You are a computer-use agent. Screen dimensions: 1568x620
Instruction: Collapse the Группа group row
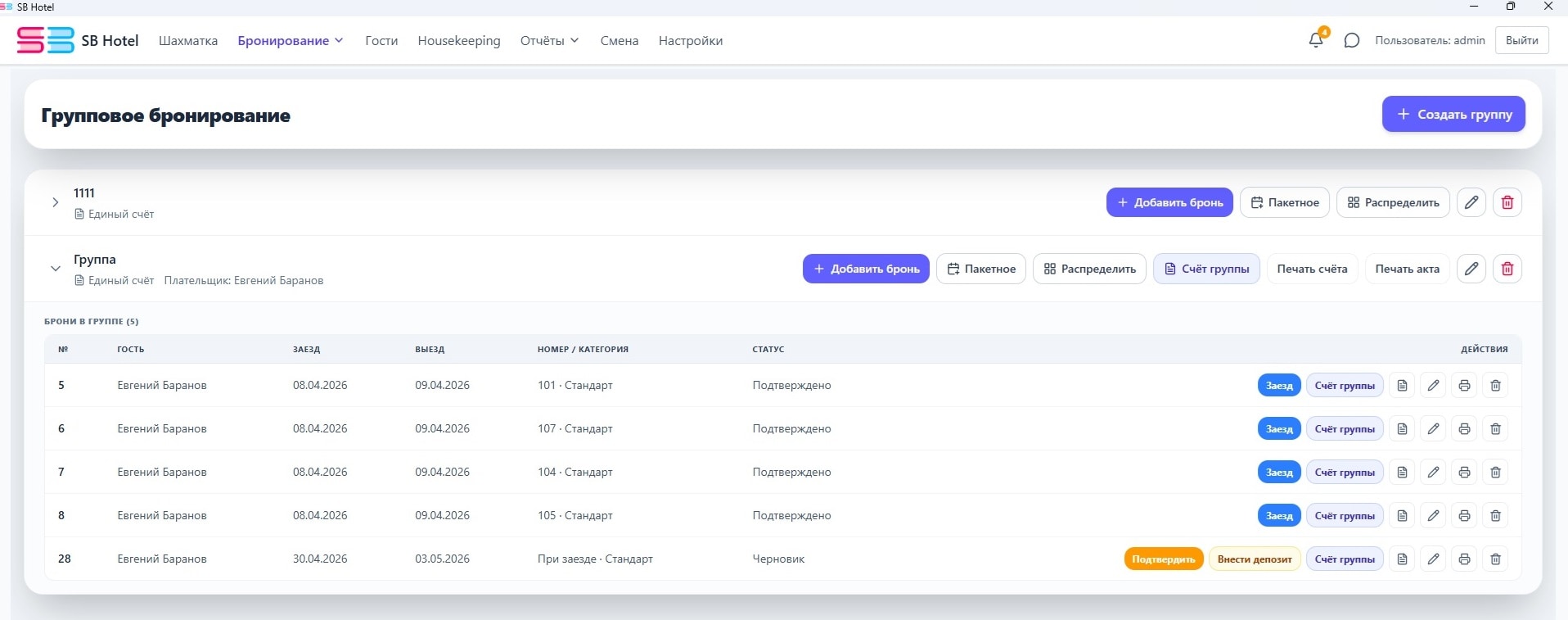55,269
